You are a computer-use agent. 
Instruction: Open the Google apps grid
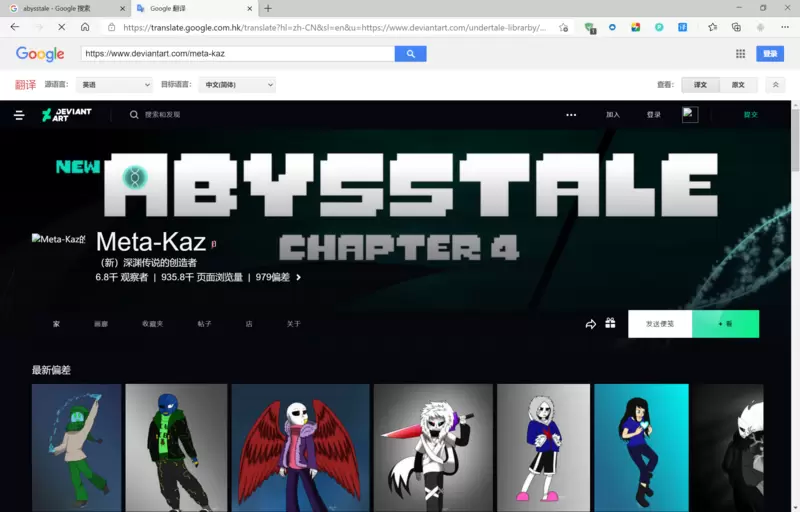(740, 54)
